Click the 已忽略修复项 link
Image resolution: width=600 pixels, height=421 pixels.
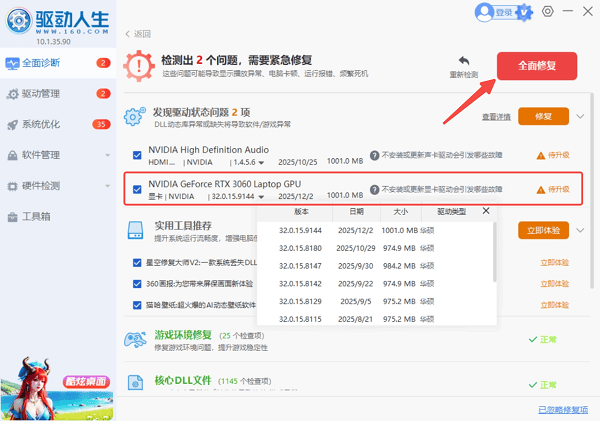tap(563, 410)
